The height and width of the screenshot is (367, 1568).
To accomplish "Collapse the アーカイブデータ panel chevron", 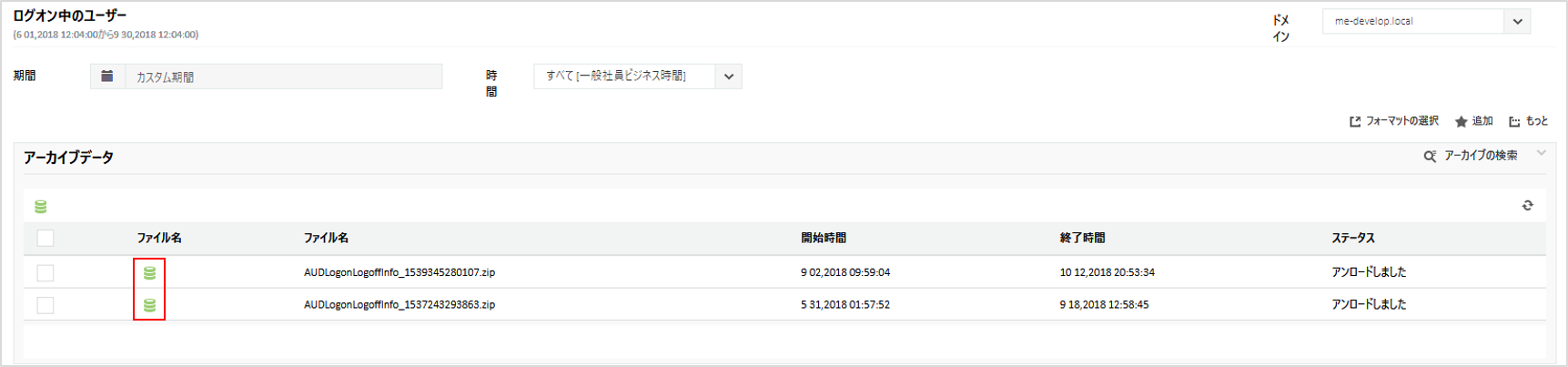I will point(1541,153).
